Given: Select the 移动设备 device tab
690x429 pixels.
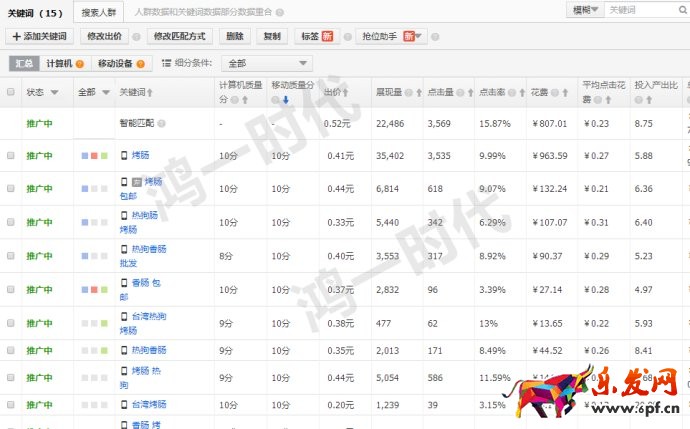Looking at the screenshot, I should pyautogui.click(x=116, y=64).
